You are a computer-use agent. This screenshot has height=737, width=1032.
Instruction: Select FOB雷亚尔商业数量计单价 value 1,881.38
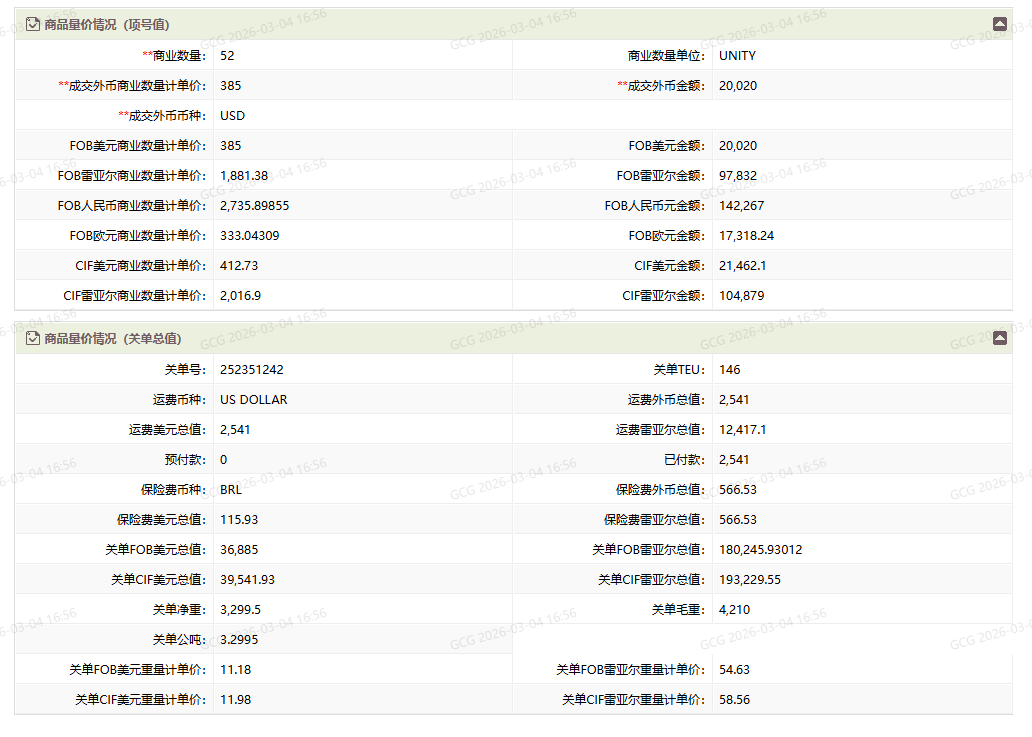click(x=244, y=176)
